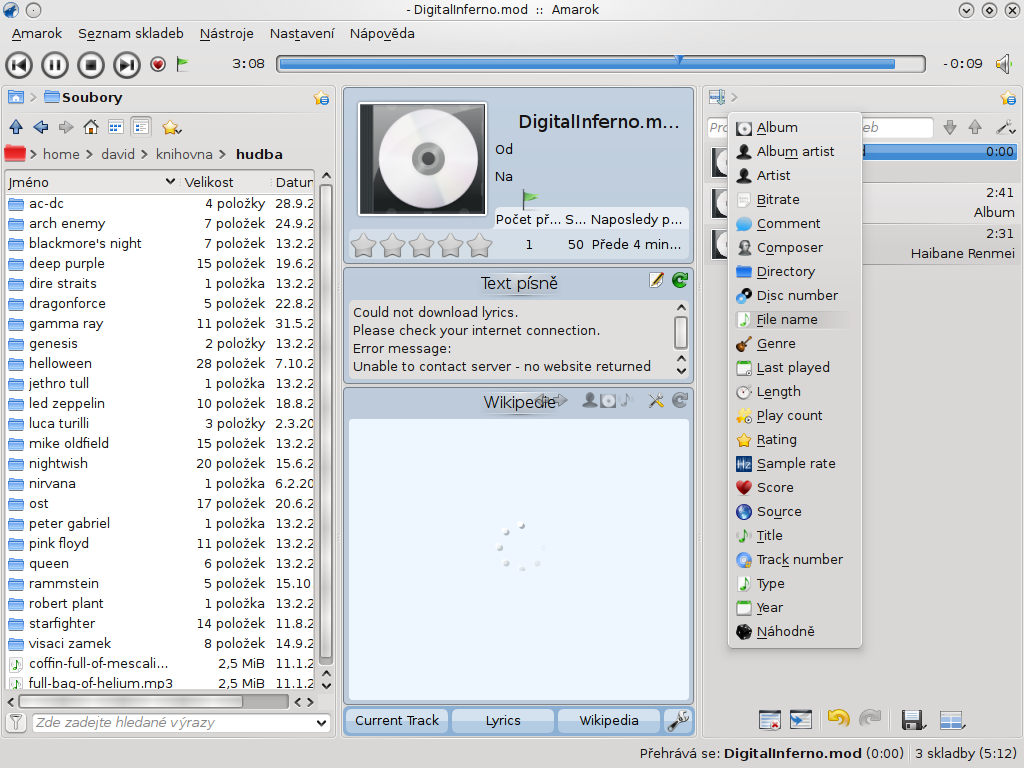Select the file 'full-bag-of-helium.mp3'
The height and width of the screenshot is (768, 1024).
point(101,683)
